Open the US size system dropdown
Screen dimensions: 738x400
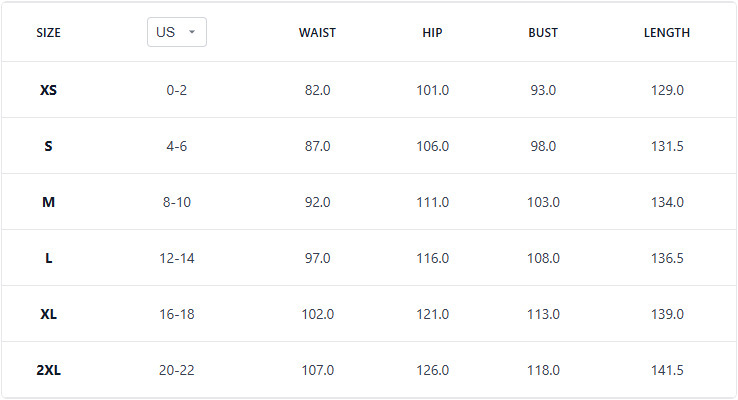tap(177, 32)
